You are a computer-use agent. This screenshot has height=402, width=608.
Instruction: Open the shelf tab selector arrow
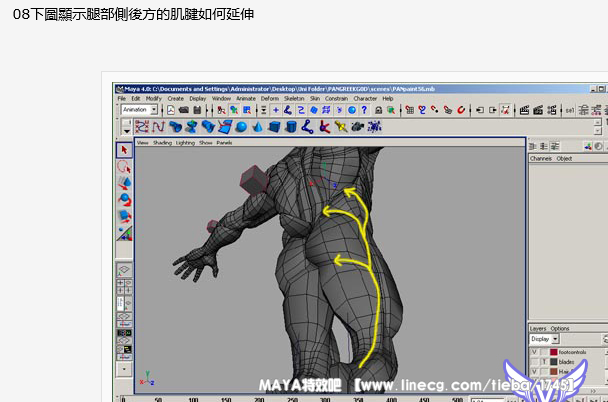pyautogui.click(x=125, y=127)
